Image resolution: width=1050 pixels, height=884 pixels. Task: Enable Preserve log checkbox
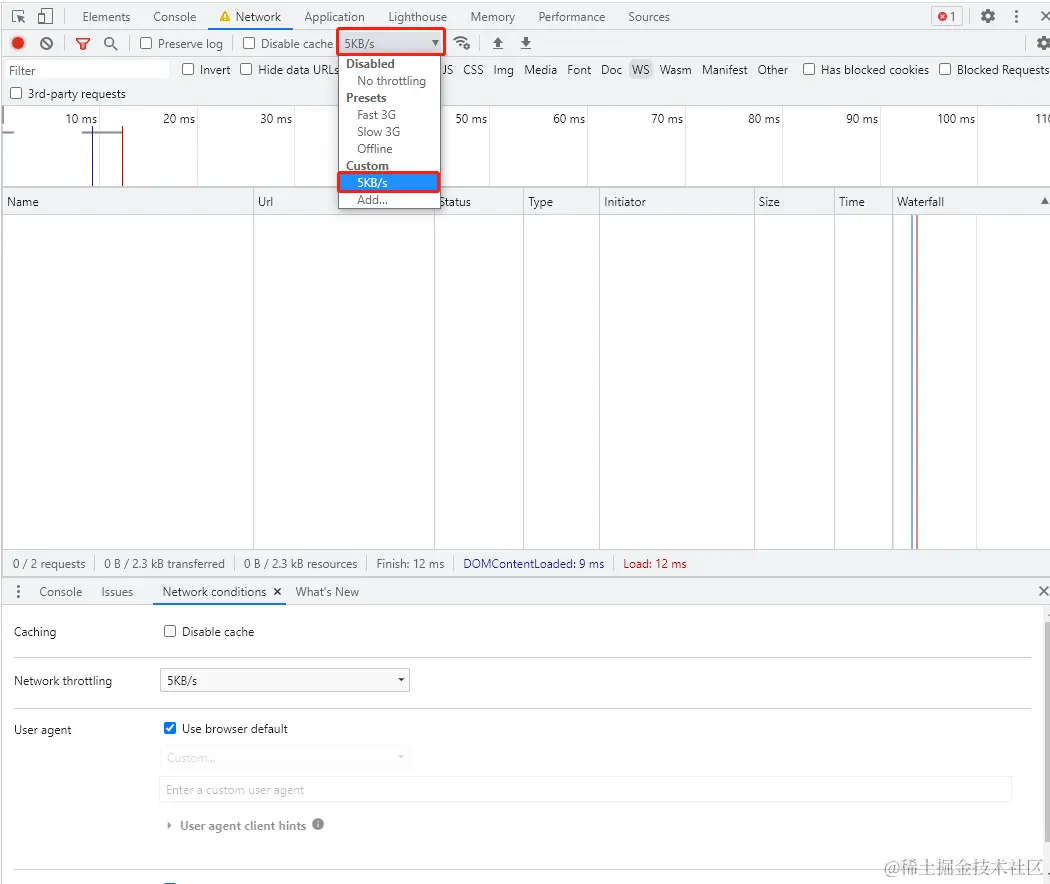coord(146,44)
